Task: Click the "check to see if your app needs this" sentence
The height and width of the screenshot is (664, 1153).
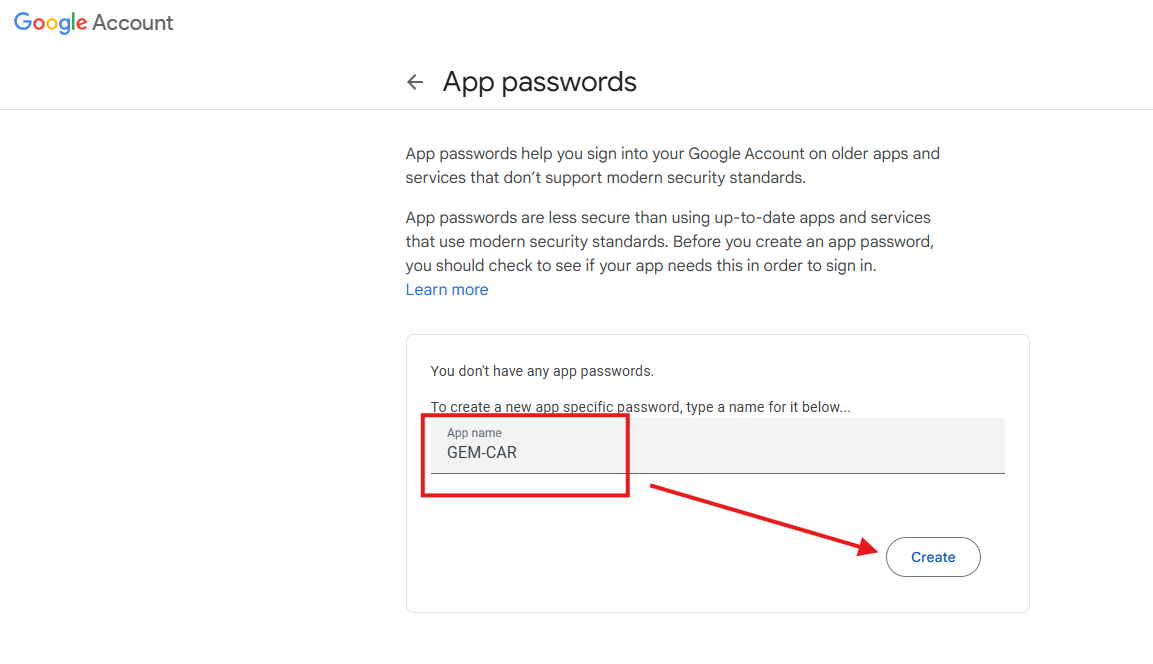Action: coord(640,267)
